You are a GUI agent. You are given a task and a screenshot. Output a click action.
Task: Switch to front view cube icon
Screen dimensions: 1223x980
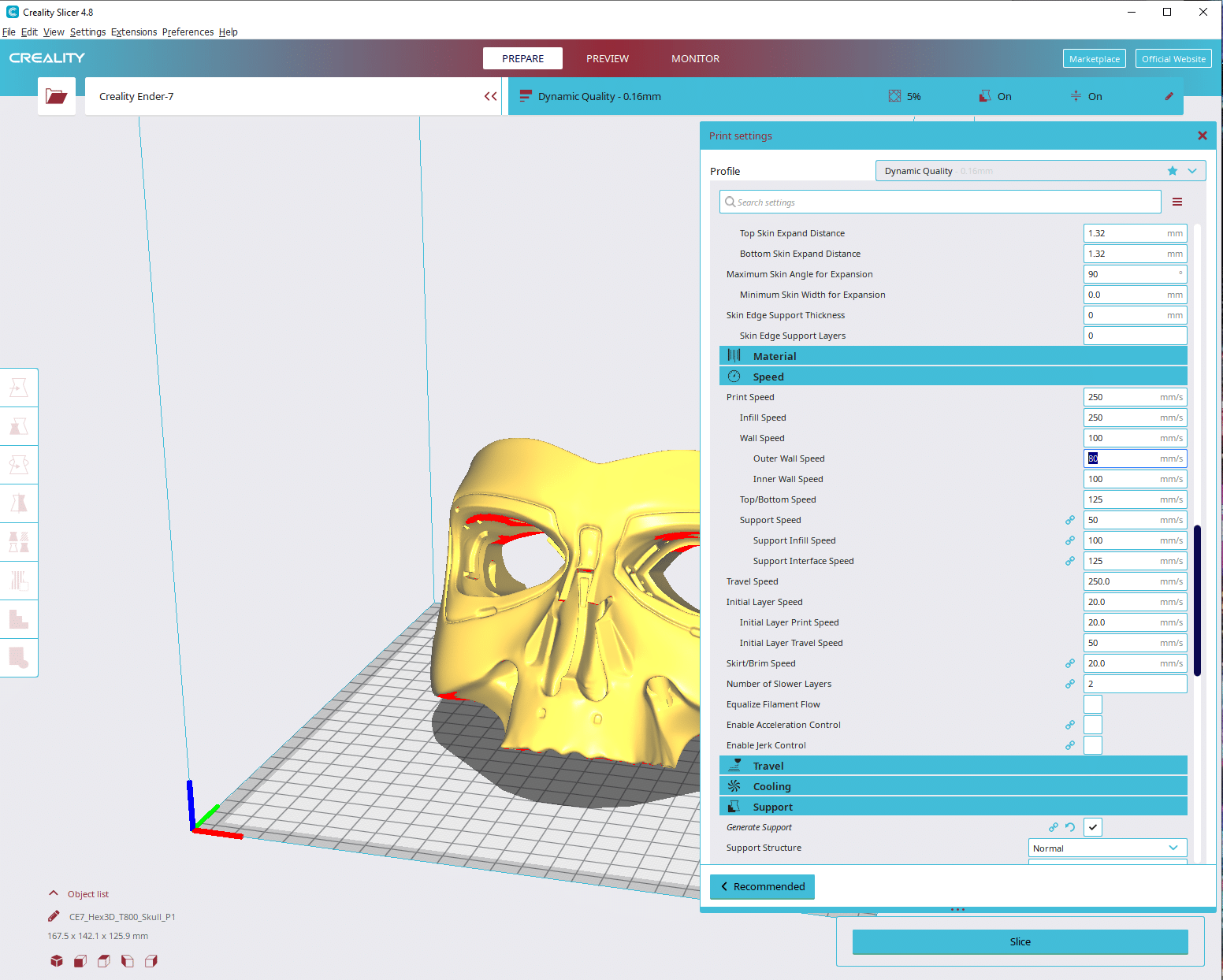coord(80,961)
